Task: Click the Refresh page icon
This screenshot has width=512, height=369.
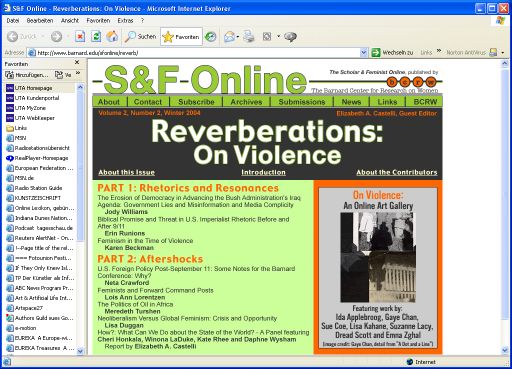Action: point(96,36)
